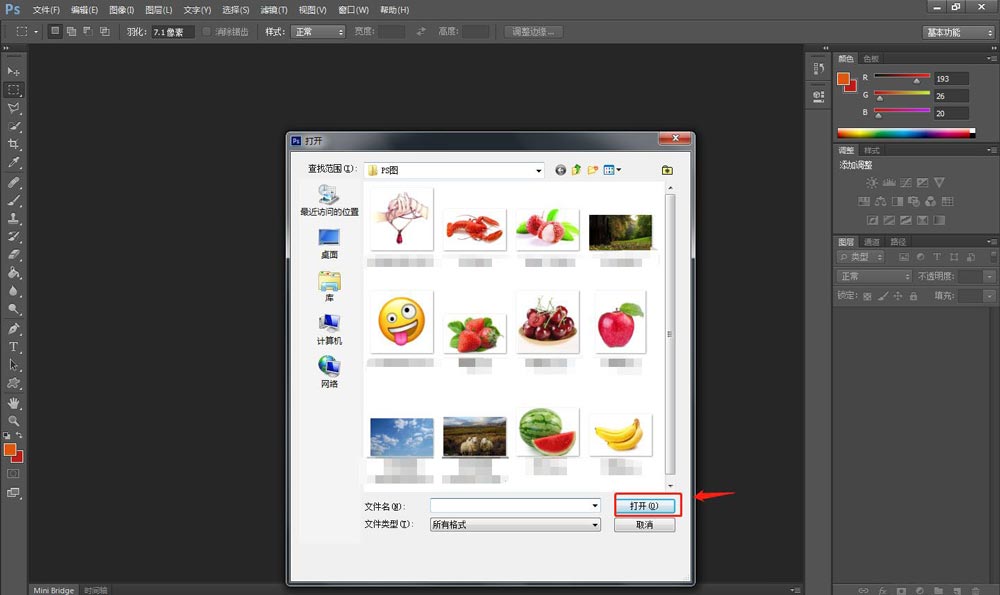Select the Crop tool
Image resolution: width=1000 pixels, height=595 pixels.
pyautogui.click(x=13, y=143)
